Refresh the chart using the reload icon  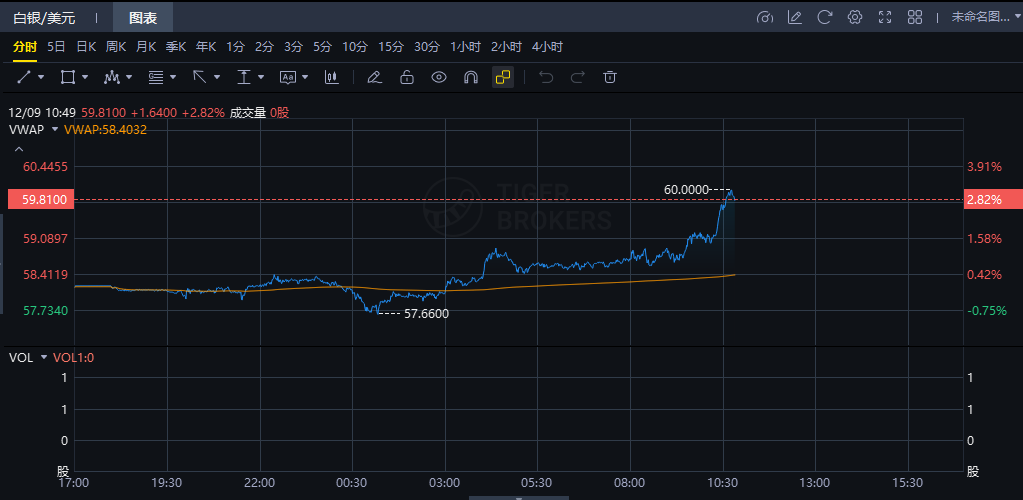coord(824,17)
